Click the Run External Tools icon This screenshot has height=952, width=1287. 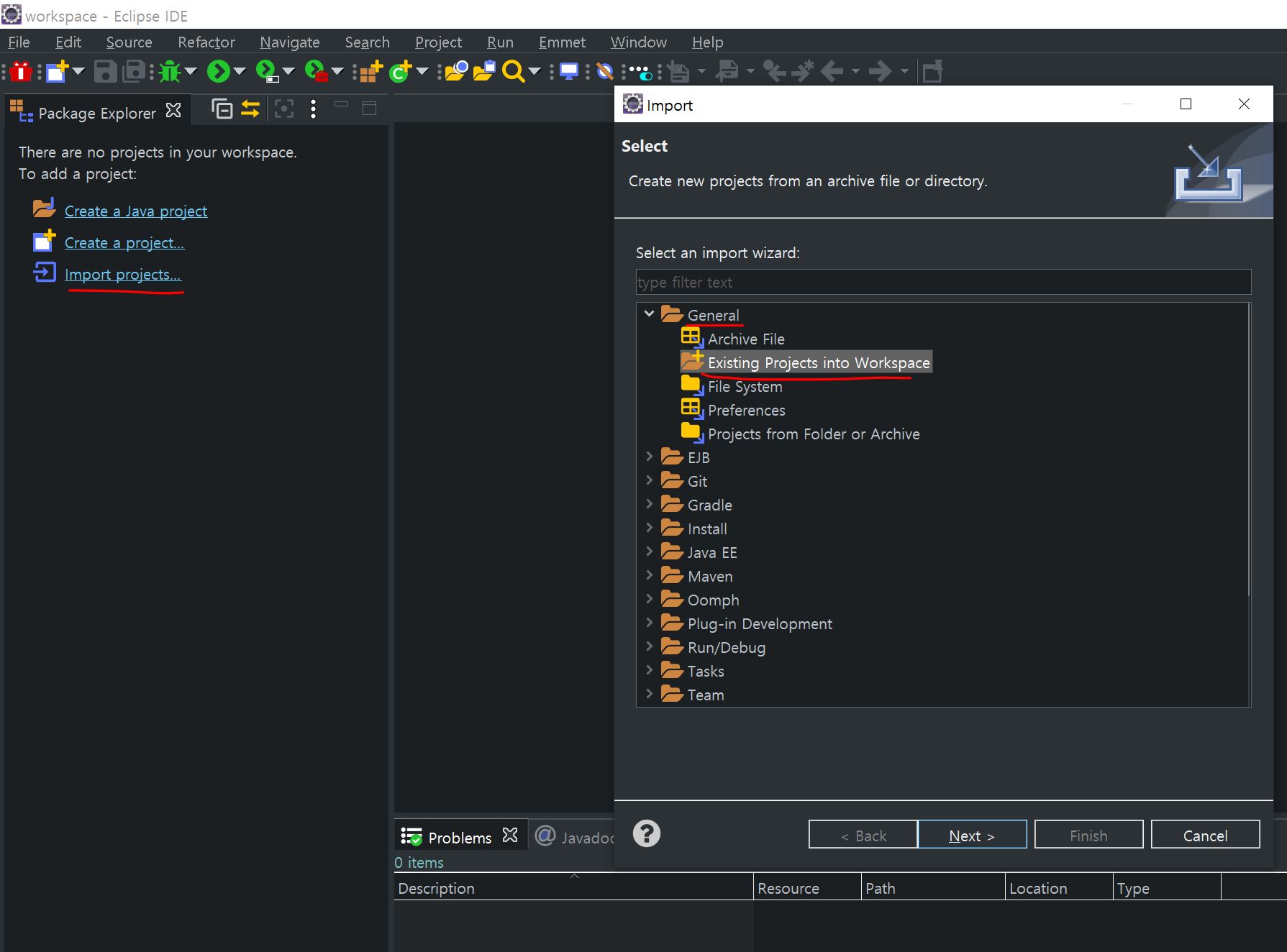tap(317, 71)
